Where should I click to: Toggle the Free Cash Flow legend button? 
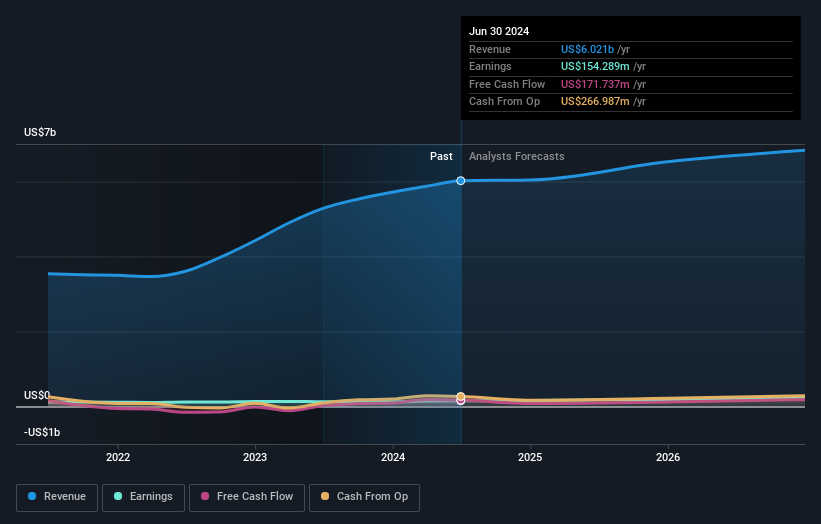[x=247, y=497]
